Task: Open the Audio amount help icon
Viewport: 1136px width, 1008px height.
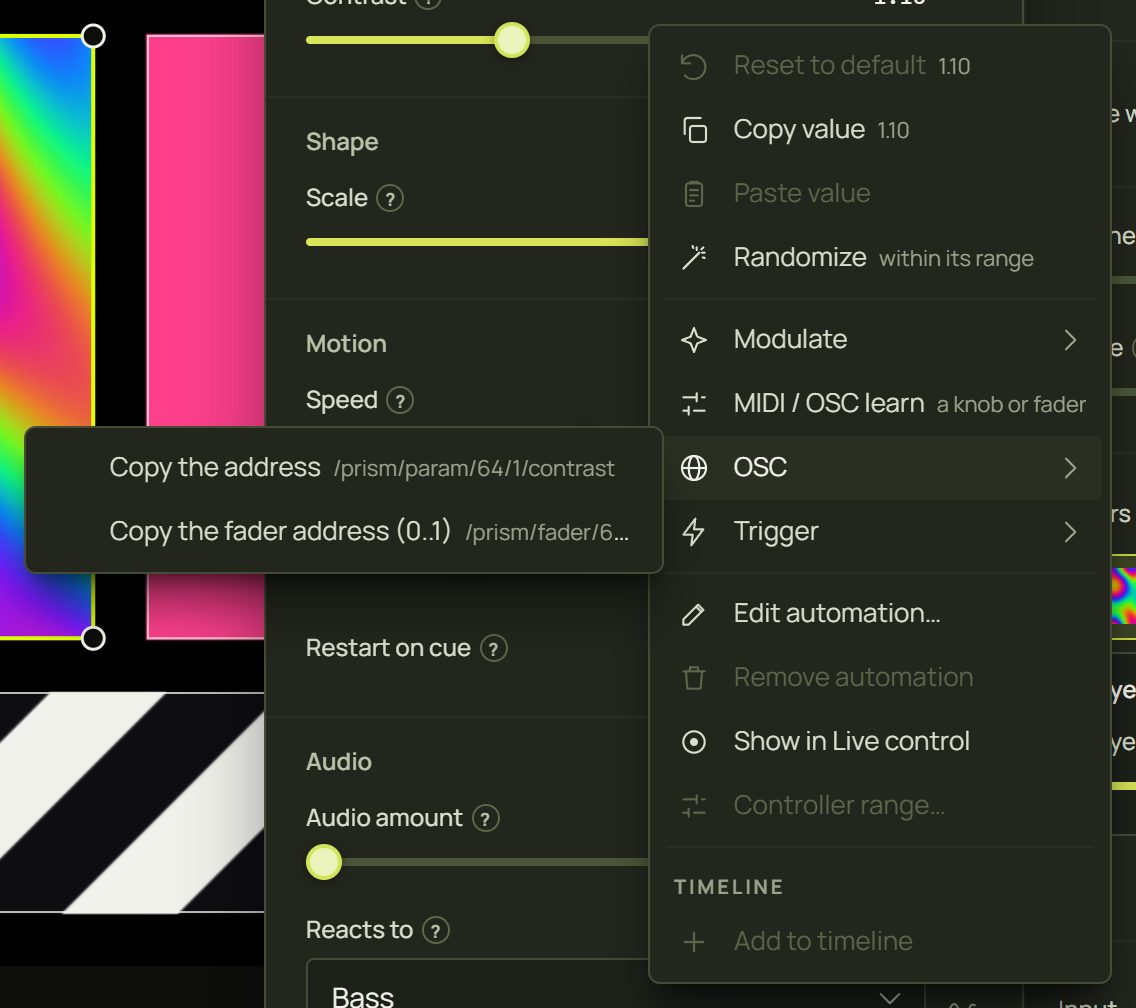Action: [x=485, y=819]
